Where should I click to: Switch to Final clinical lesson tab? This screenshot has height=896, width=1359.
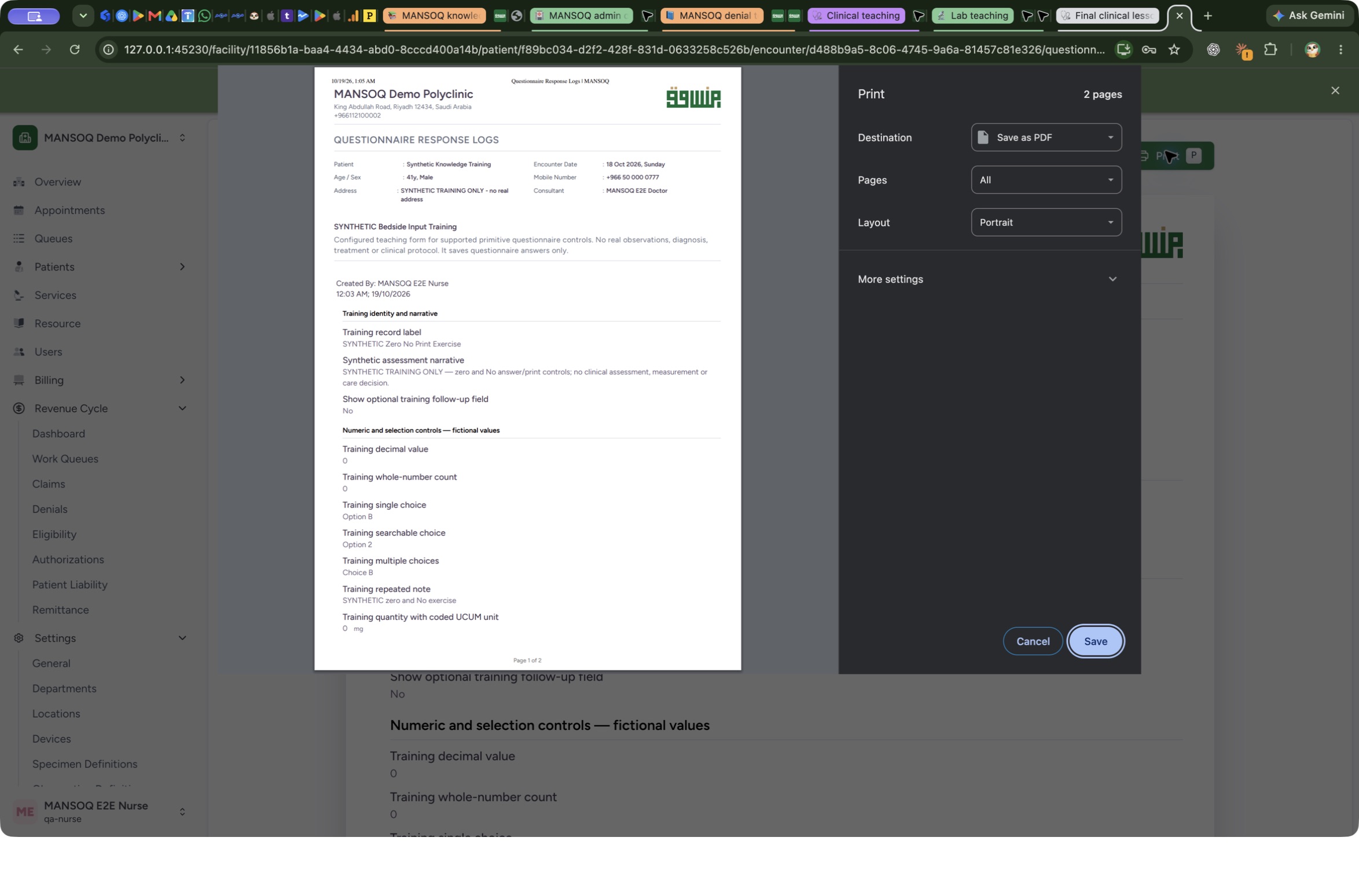pos(1107,16)
